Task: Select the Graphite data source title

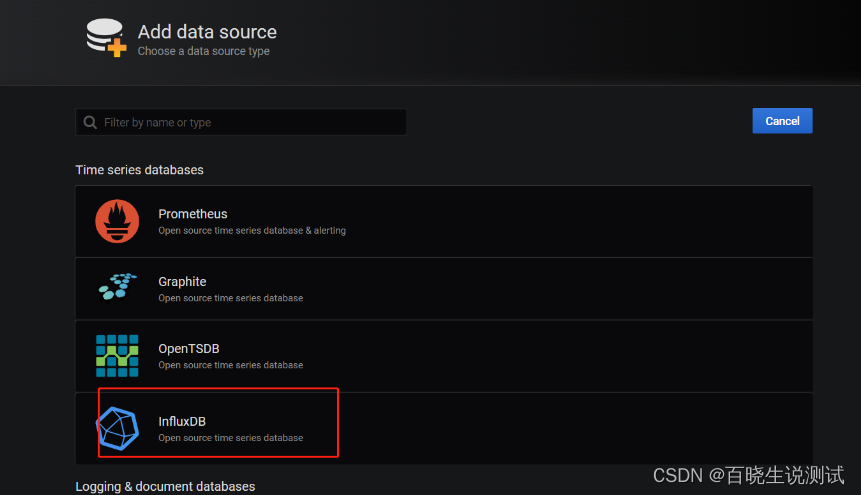Action: click(182, 281)
